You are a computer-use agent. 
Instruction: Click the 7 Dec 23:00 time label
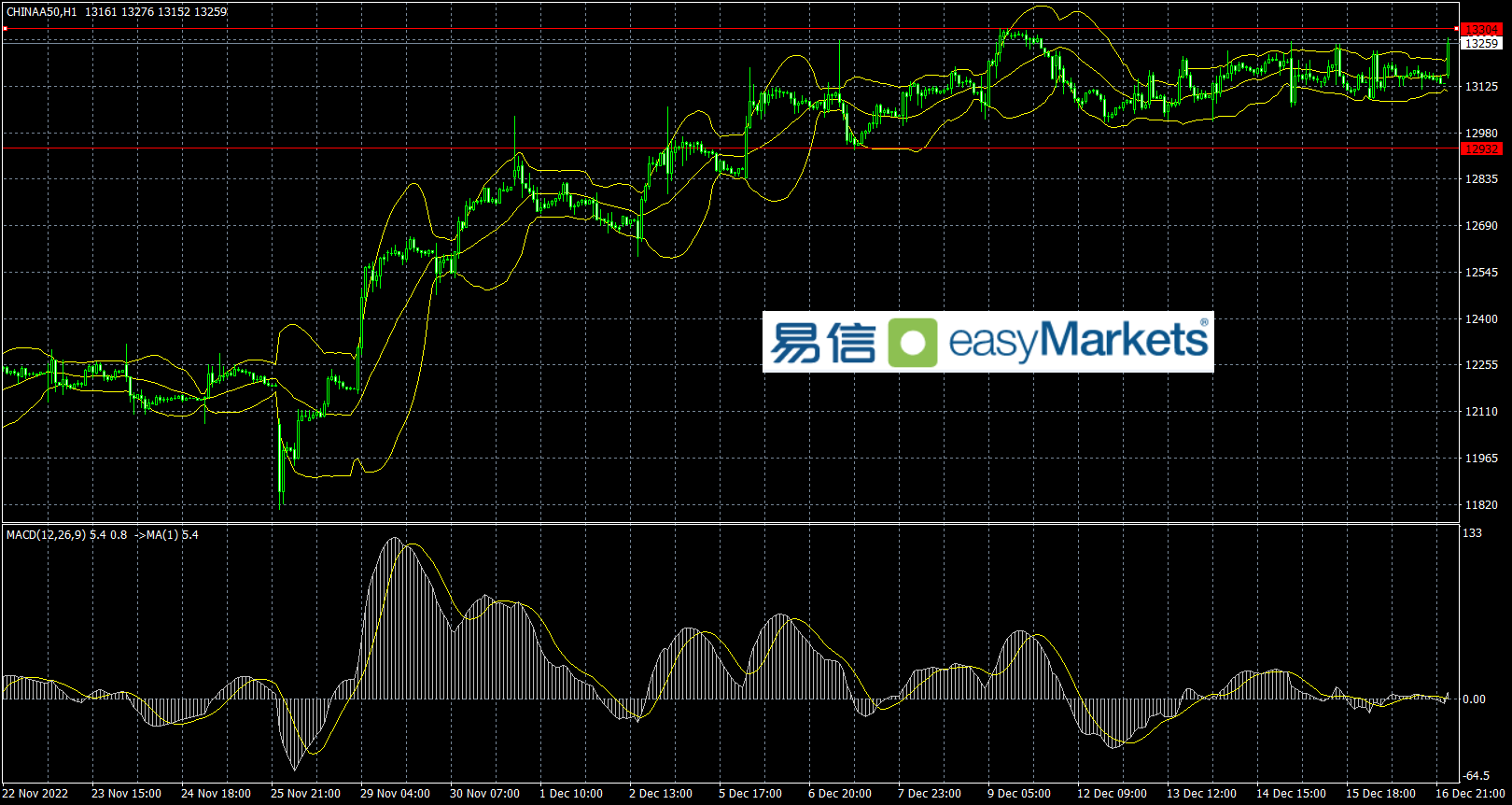coord(930,794)
